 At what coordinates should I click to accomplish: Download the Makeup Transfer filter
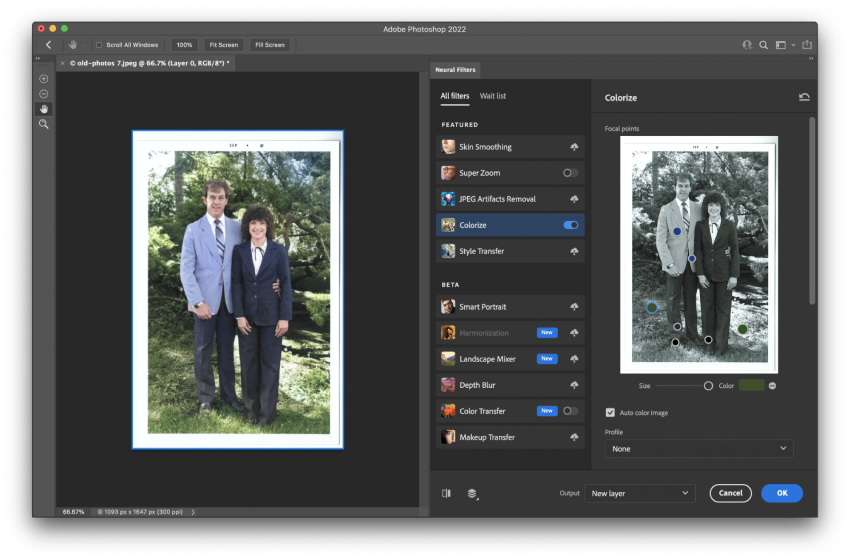click(574, 437)
